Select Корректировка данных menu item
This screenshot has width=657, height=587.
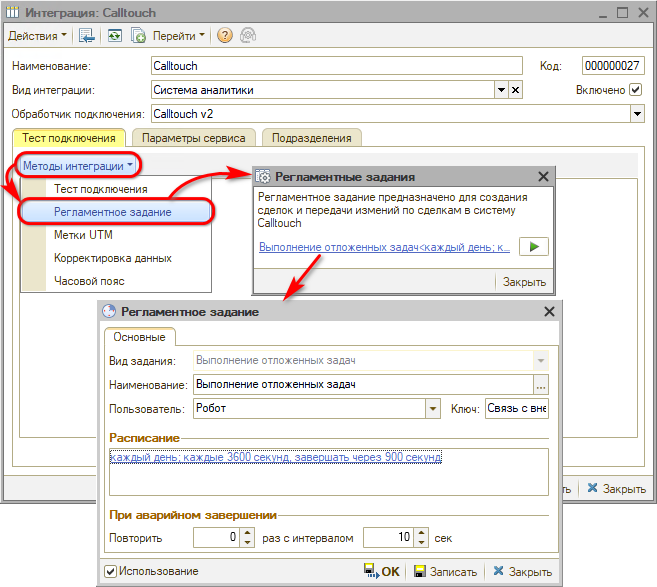click(113, 258)
